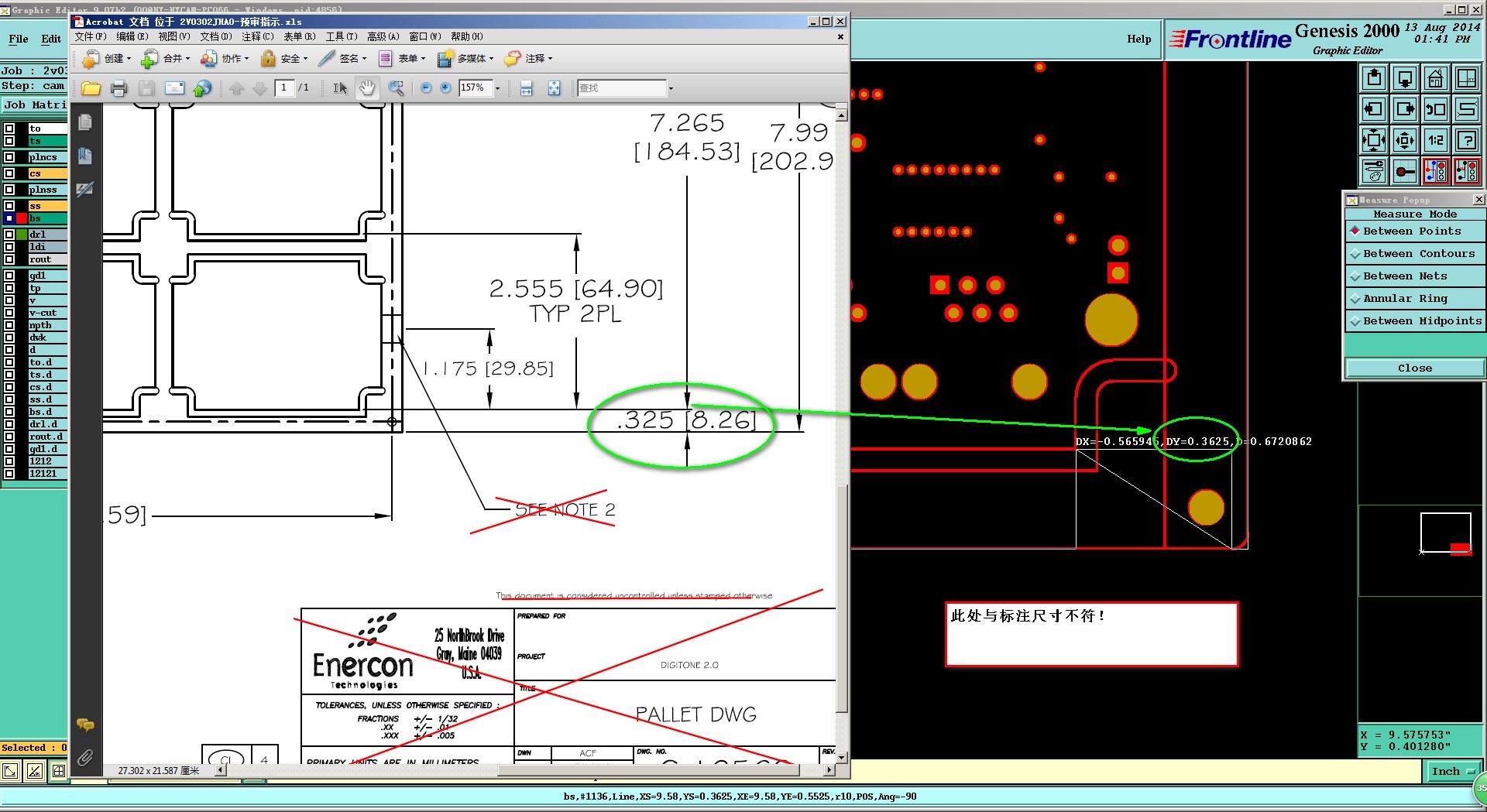Toggle the checkbox for layer cs

(x=9, y=173)
